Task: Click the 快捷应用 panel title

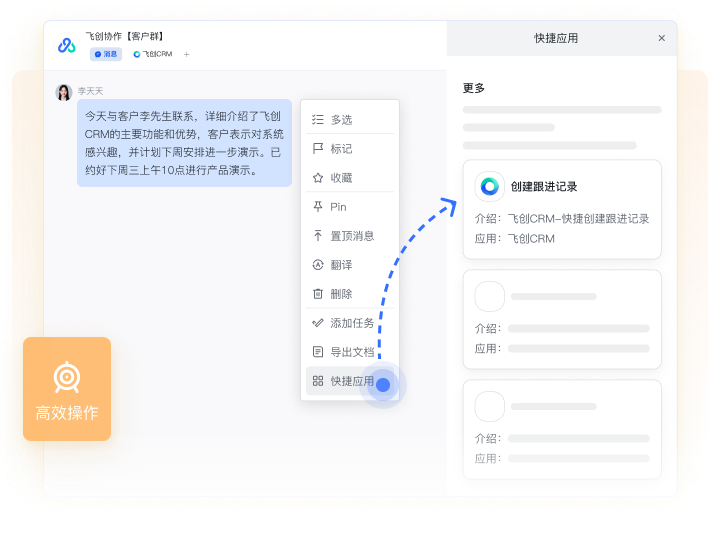Action: click(556, 38)
